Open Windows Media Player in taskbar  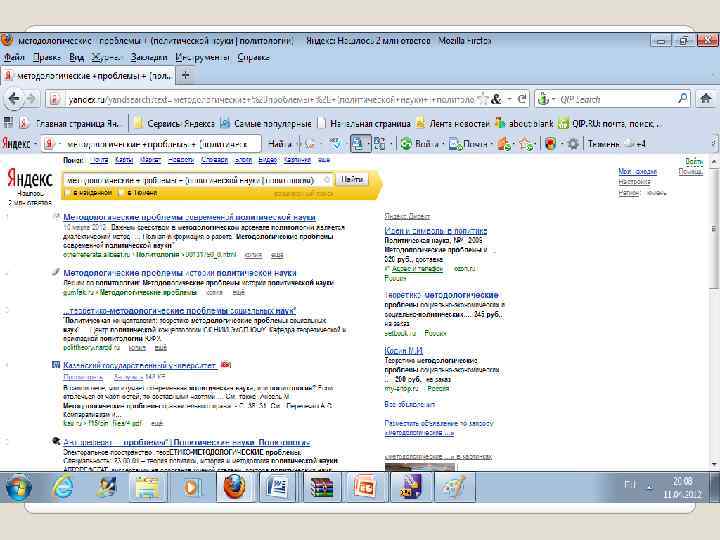pos(190,487)
